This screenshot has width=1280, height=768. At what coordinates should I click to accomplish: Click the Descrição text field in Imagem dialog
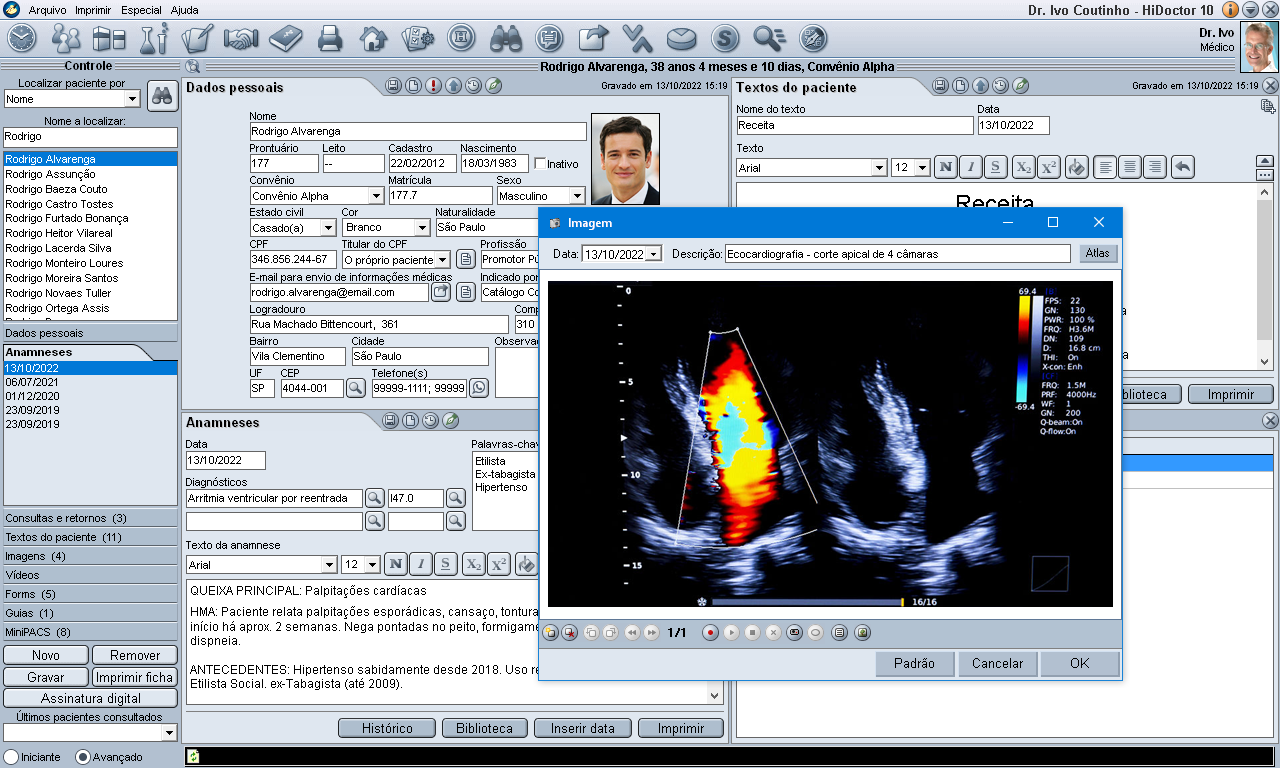click(x=897, y=254)
